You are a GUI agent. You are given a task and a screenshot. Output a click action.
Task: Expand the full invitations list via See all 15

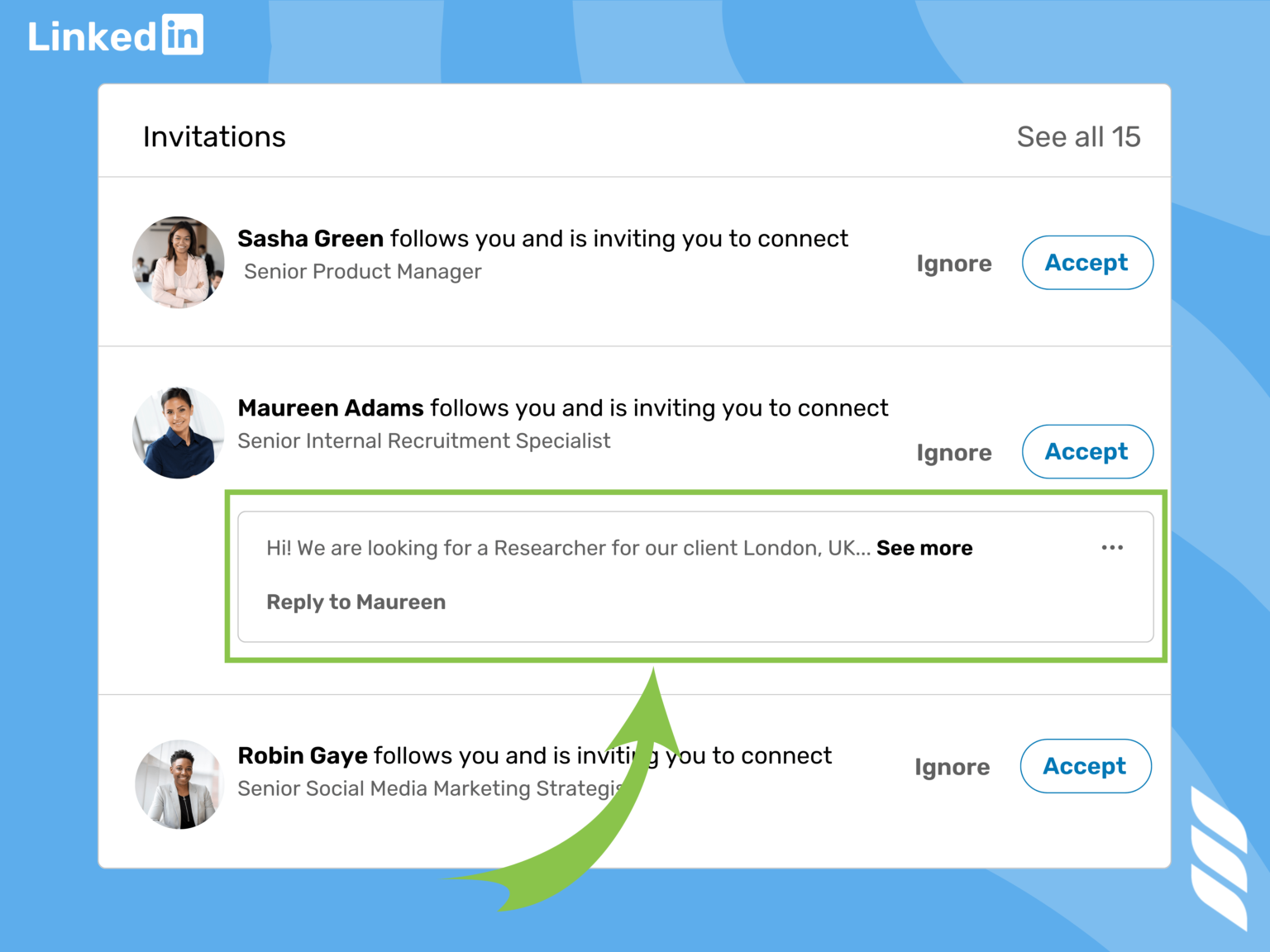pyautogui.click(x=1078, y=136)
